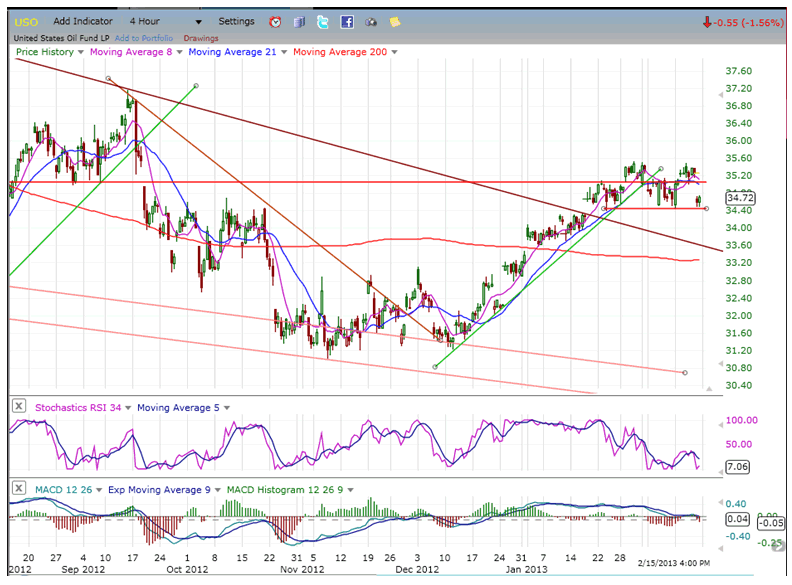This screenshot has width=792, height=585.
Task: Close the MACD indicator panel
Action: (x=18, y=487)
